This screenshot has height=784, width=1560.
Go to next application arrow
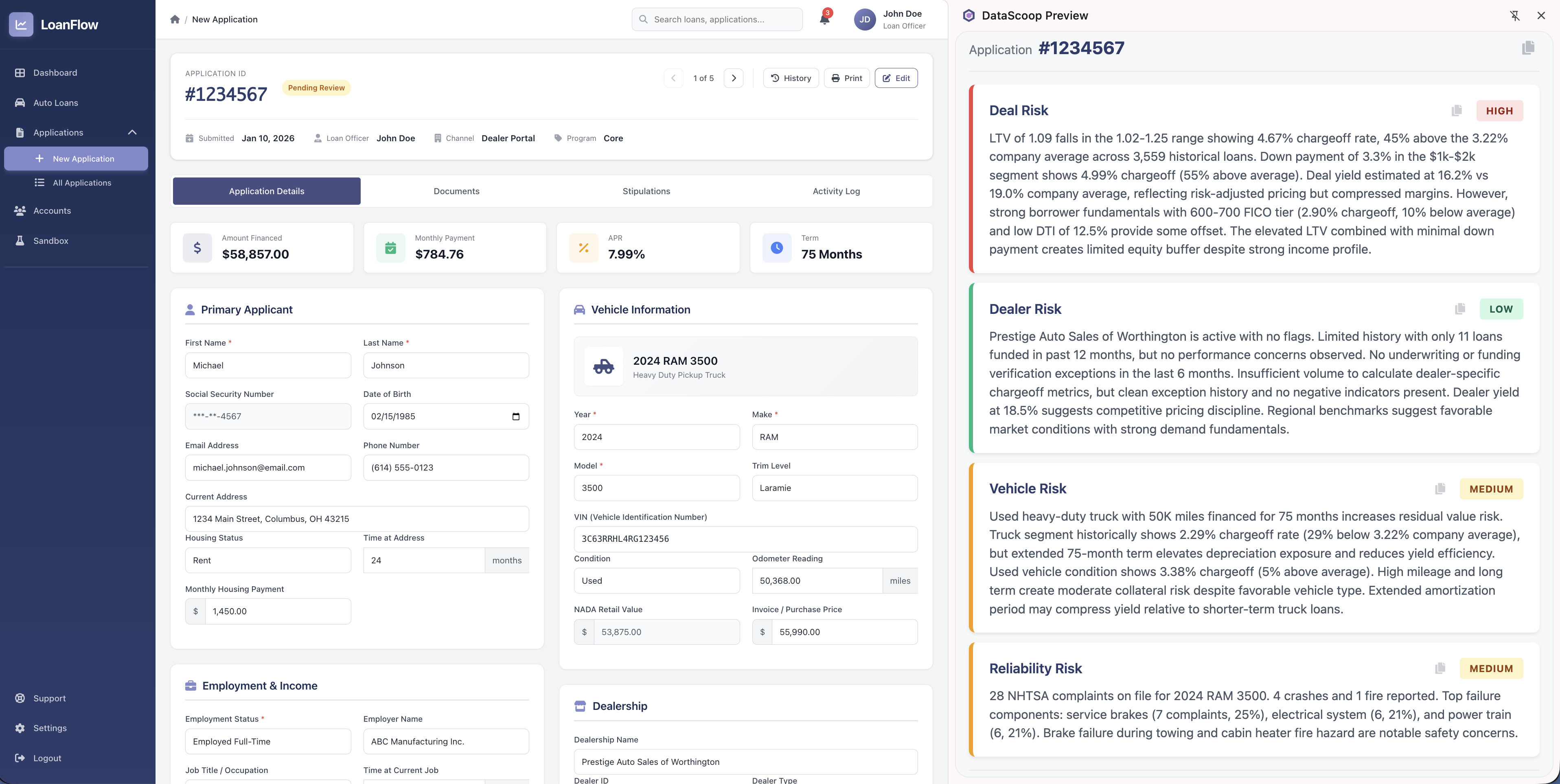[733, 78]
